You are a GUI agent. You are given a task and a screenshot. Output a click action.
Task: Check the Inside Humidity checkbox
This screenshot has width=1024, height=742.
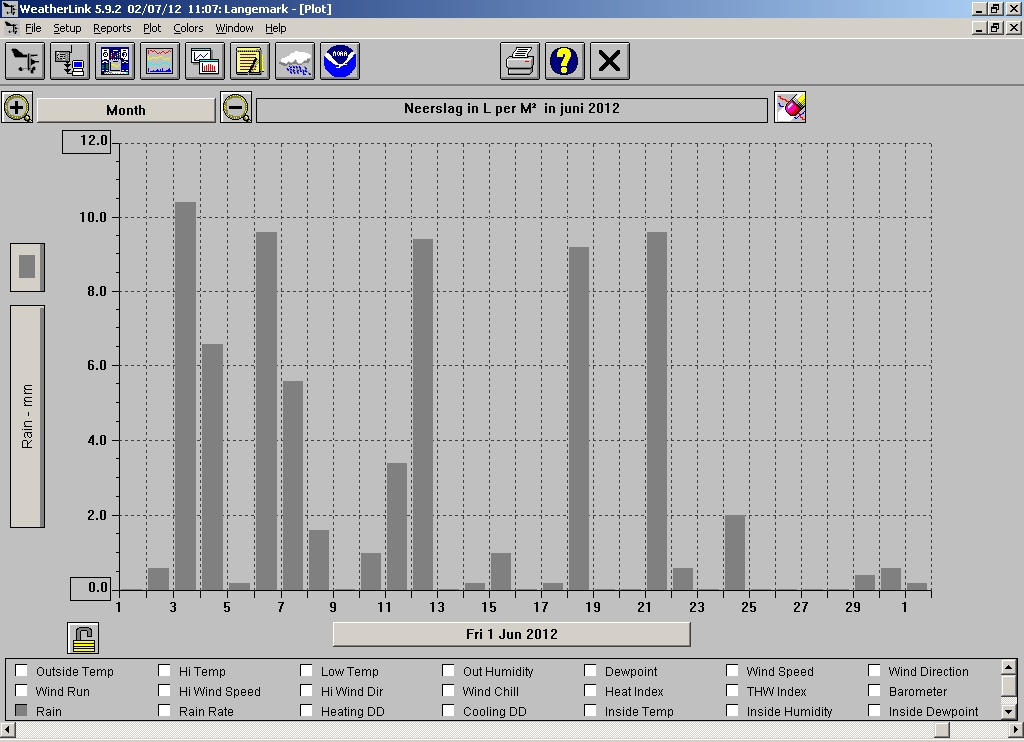(x=732, y=711)
